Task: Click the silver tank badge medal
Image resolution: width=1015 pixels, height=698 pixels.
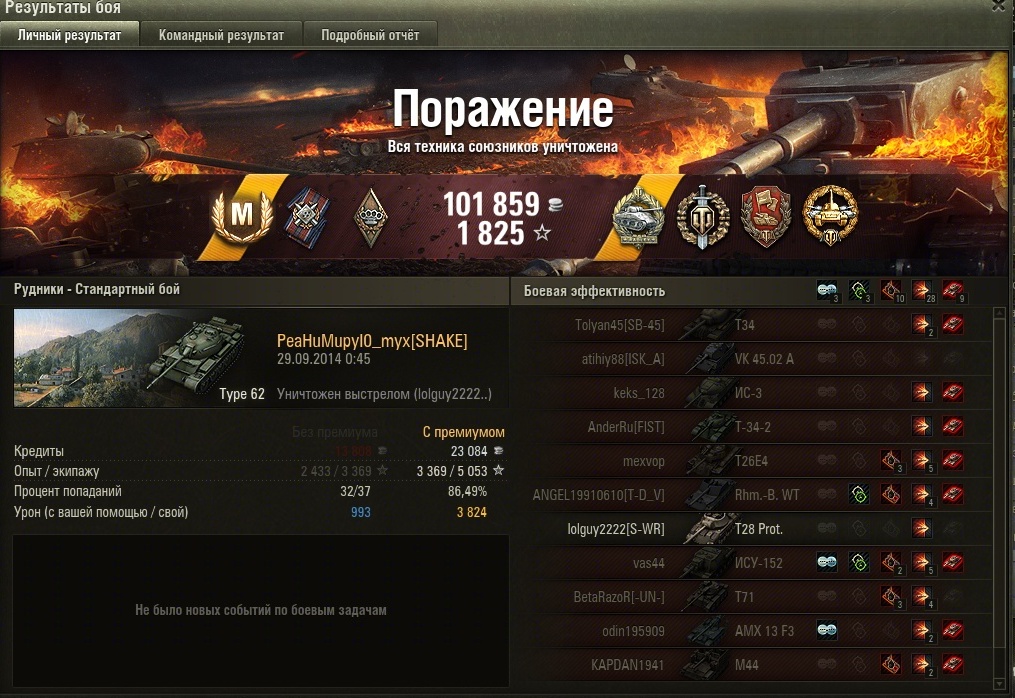Action: coord(639,216)
